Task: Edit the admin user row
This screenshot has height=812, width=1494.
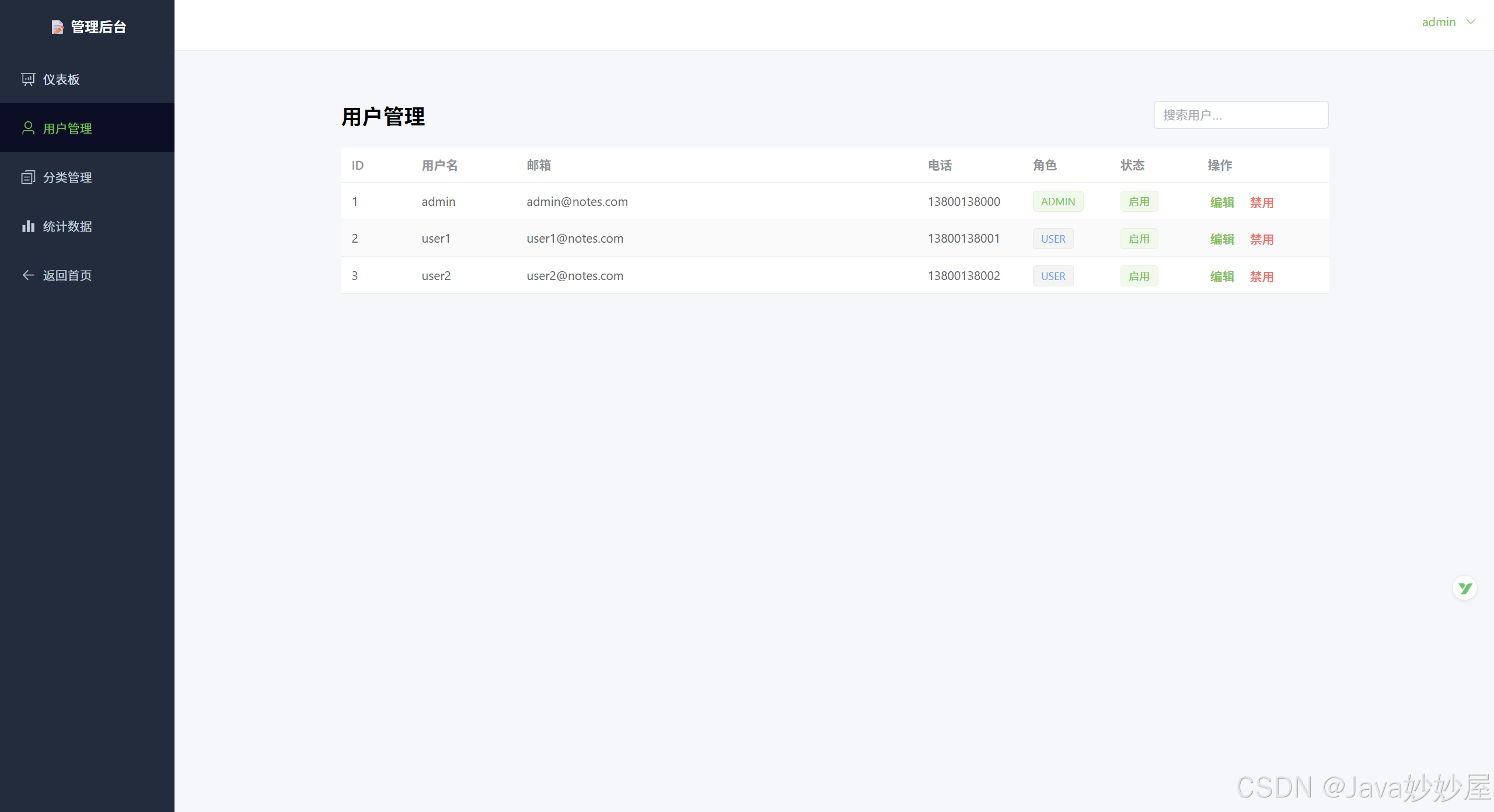Action: [x=1222, y=202]
